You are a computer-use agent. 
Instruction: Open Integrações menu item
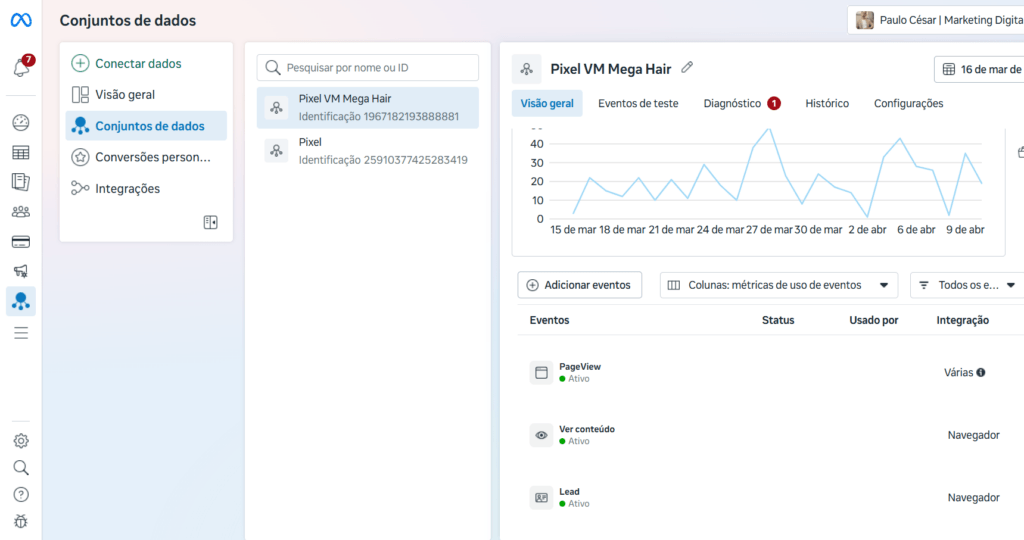point(146,189)
